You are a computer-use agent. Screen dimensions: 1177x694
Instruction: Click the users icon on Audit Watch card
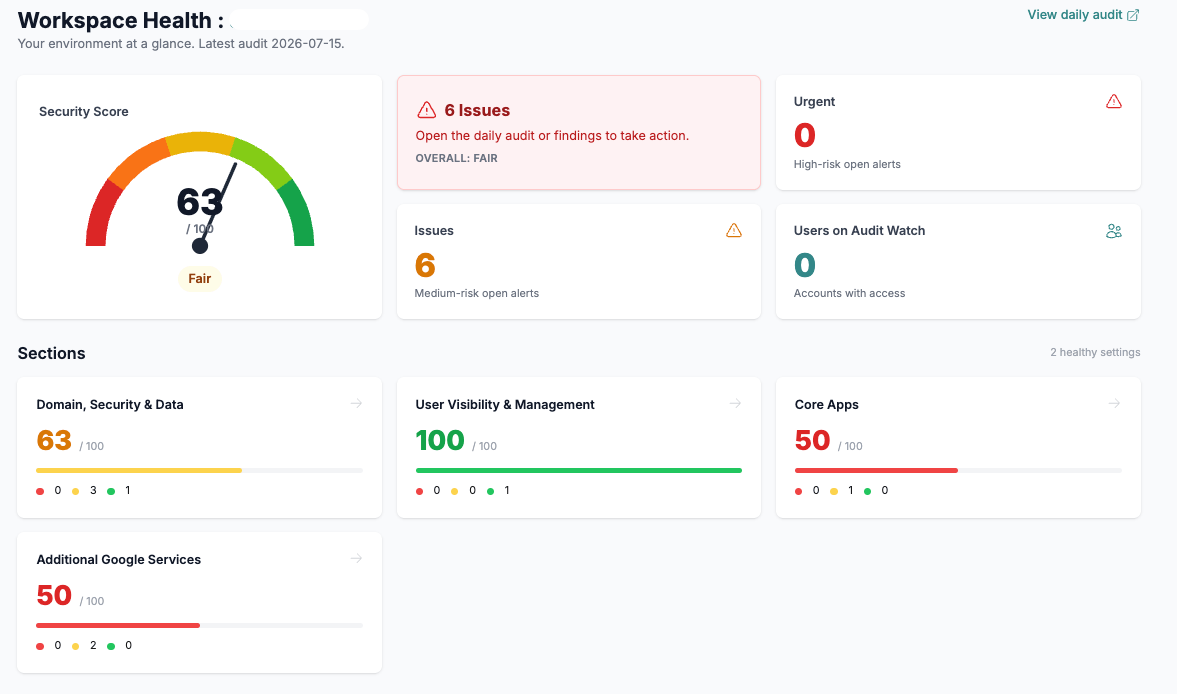(x=1114, y=231)
